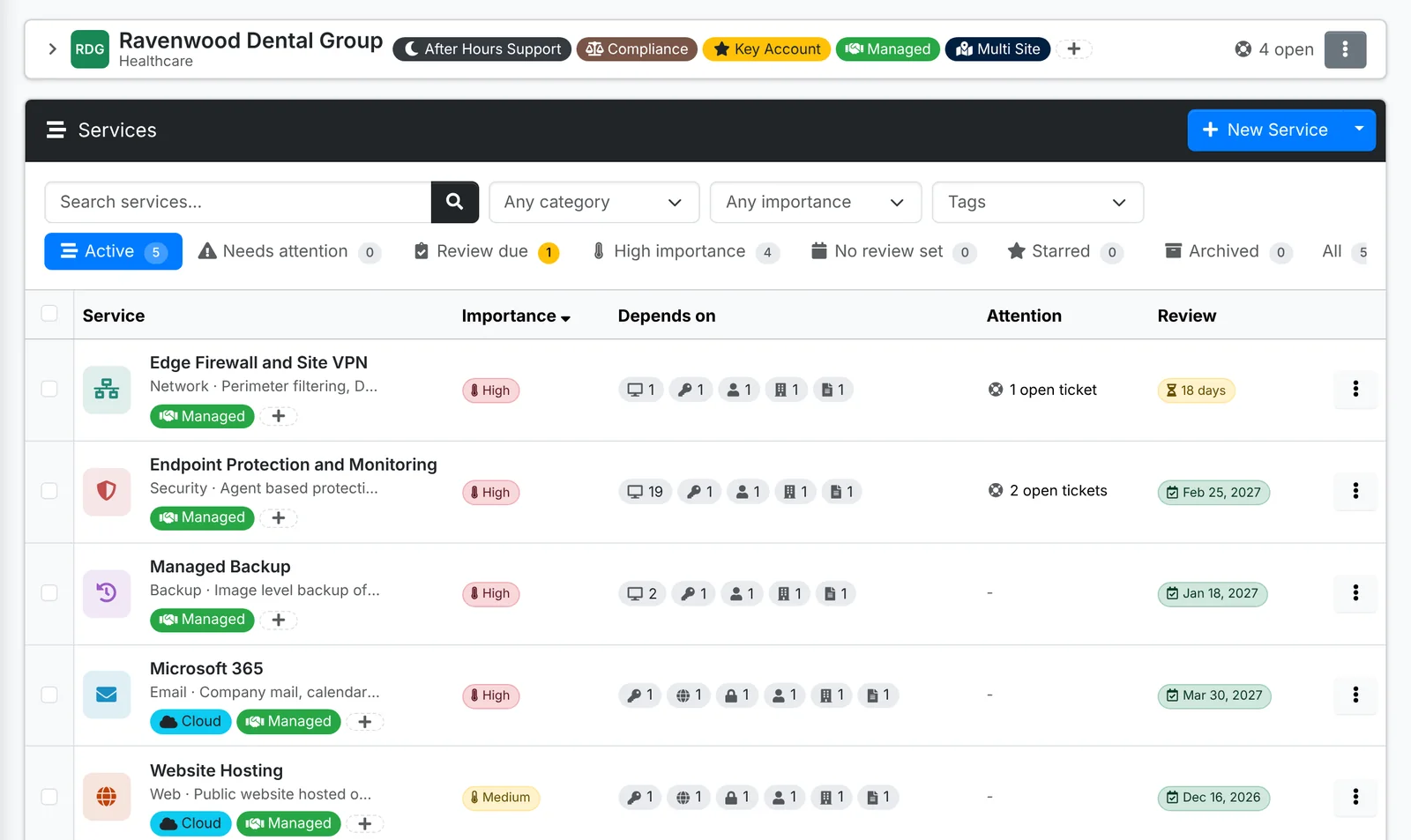Add a tag to Microsoft 365 service

click(364, 722)
